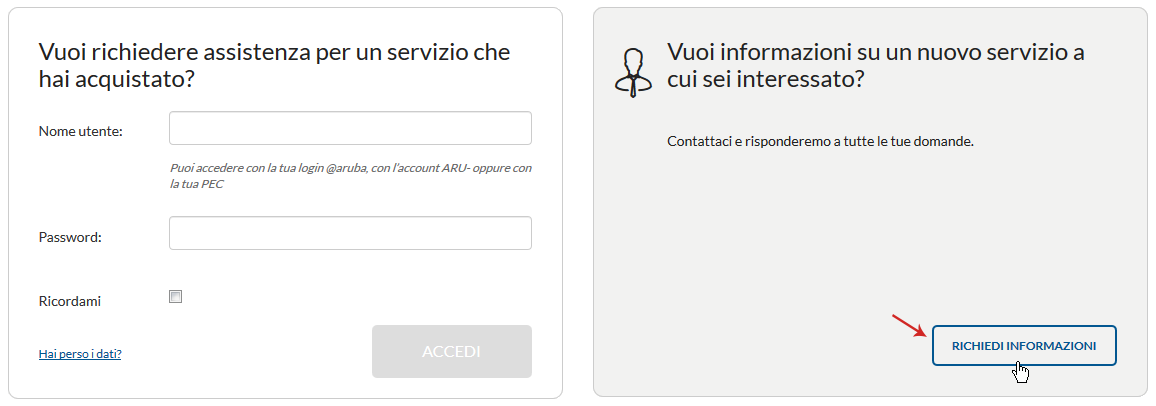Click the 'Password:' label
1156x406 pixels.
(70, 237)
